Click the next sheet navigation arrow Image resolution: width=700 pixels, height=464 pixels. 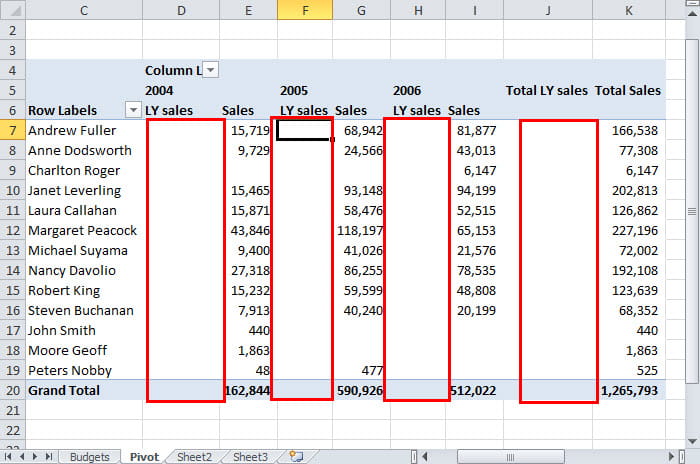[x=36, y=456]
